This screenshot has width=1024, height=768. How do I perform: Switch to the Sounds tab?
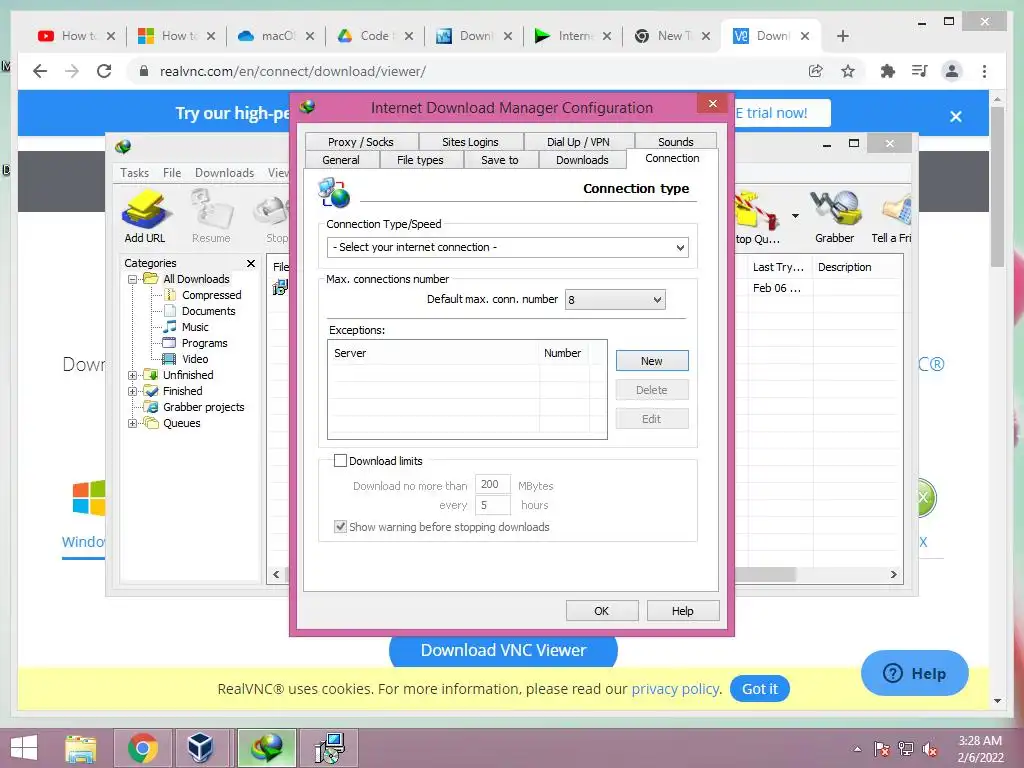[676, 142]
